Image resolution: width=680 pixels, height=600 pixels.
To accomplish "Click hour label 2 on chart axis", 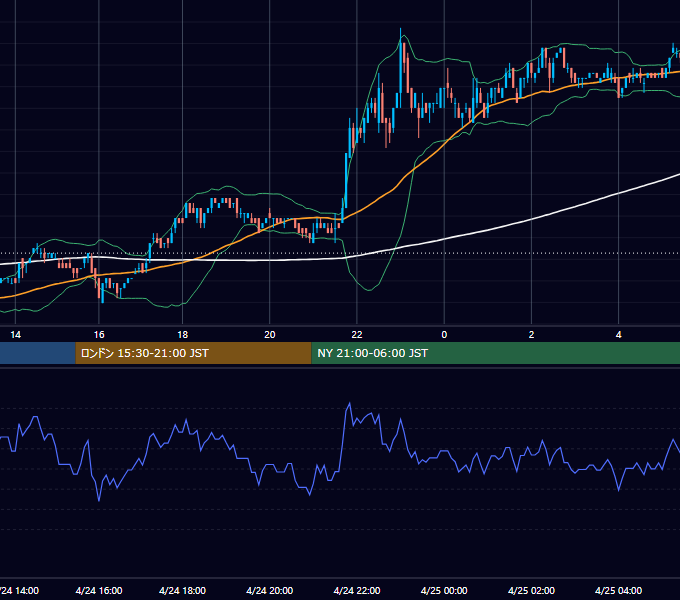I will click(531, 334).
